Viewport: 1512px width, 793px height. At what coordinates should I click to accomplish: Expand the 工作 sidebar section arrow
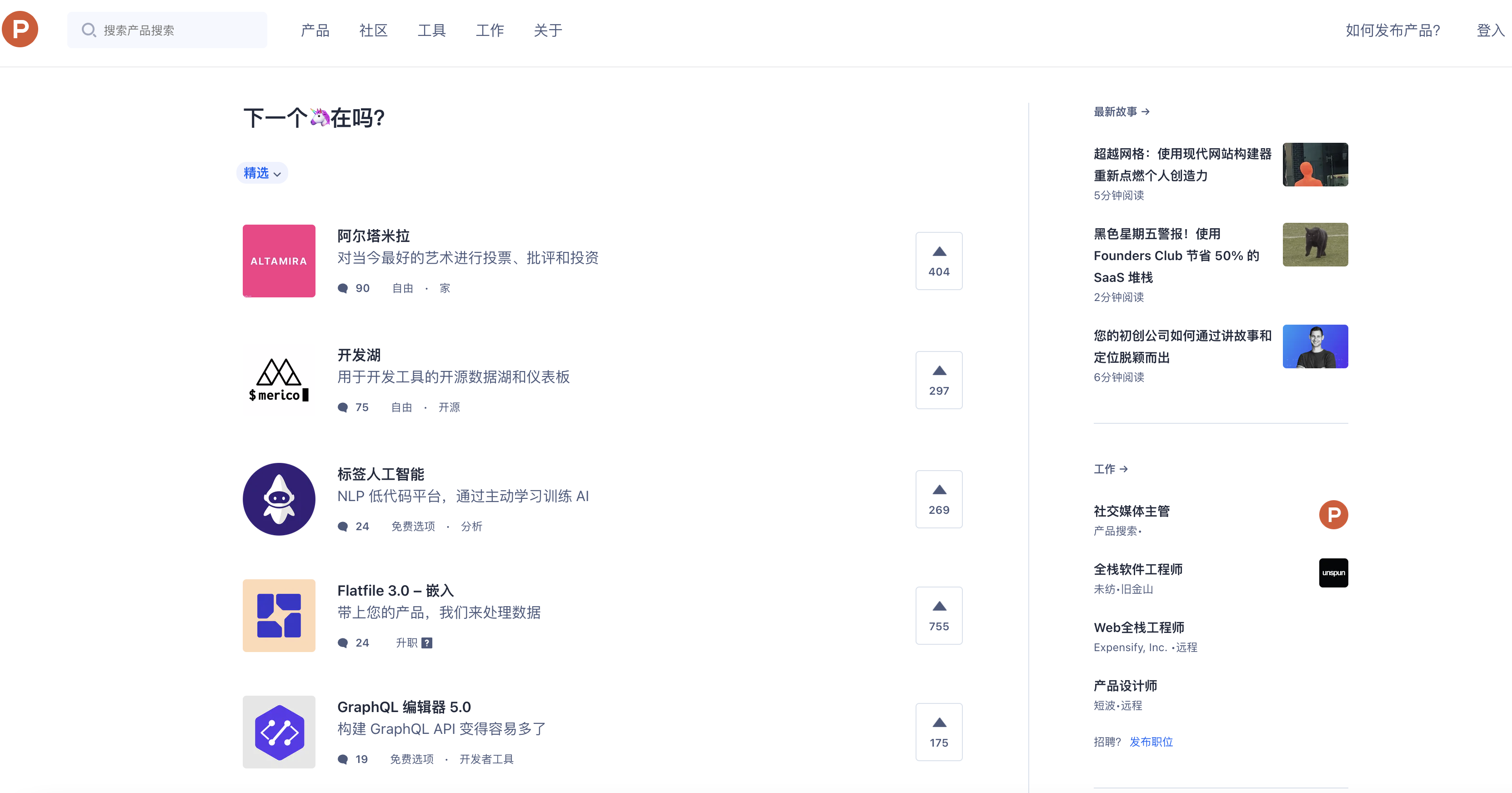[1123, 469]
